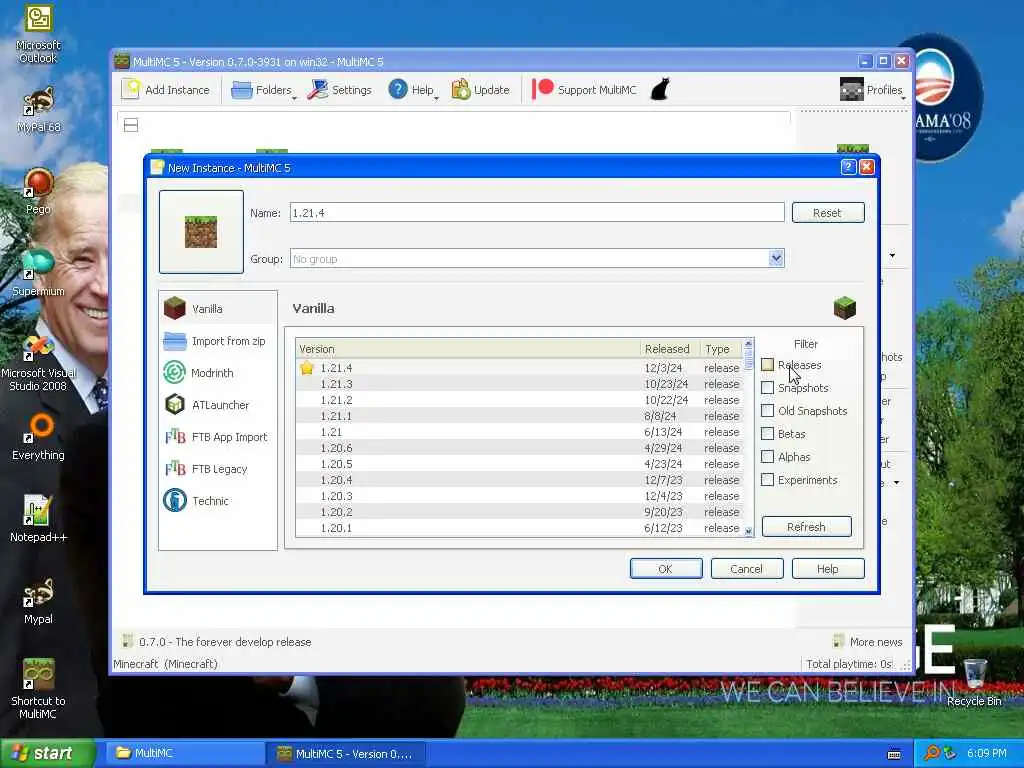
Task: Select the FTB Legacy tab
Action: pos(217,469)
